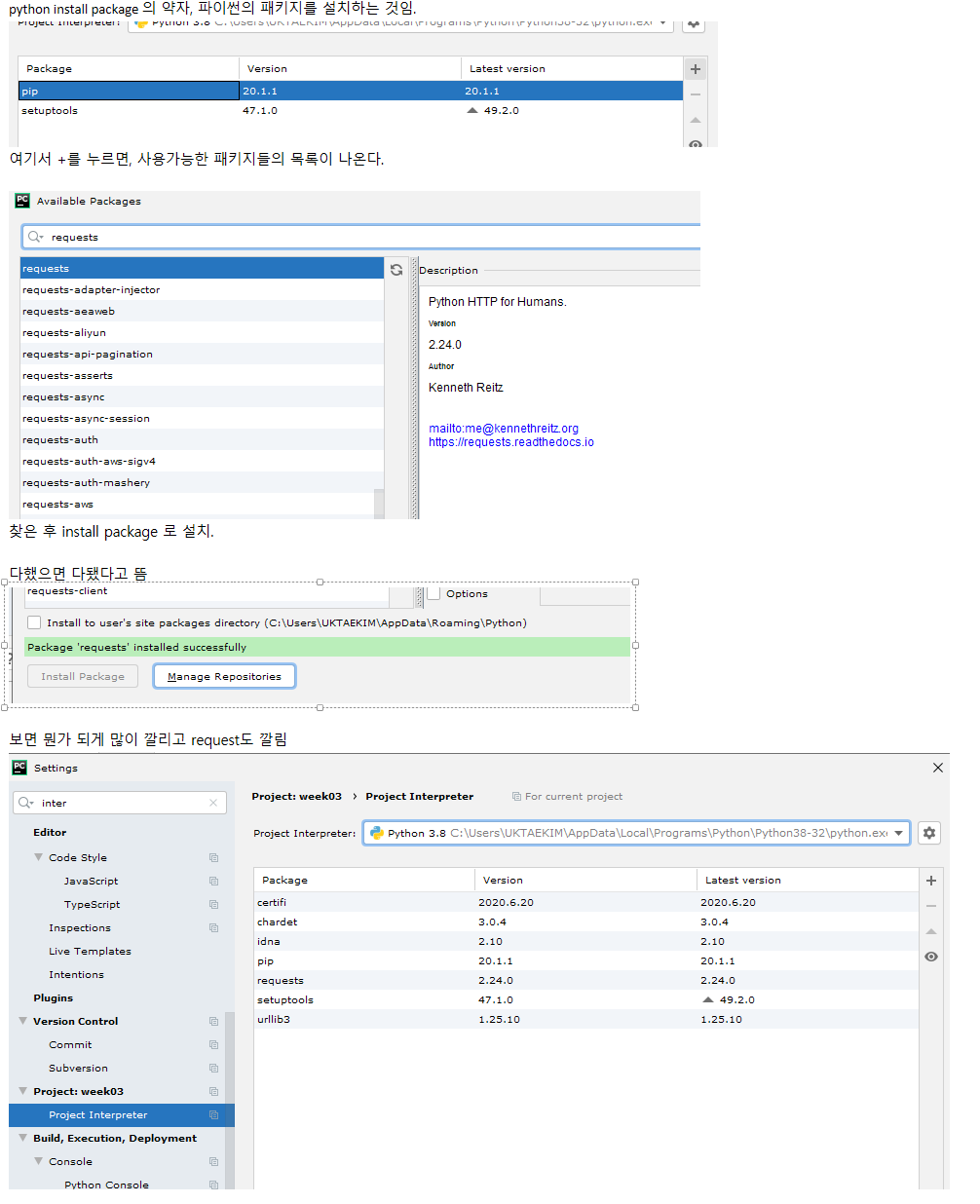Click copy icon next to Subversion
This screenshot has width=980, height=1204.
click(x=213, y=1068)
